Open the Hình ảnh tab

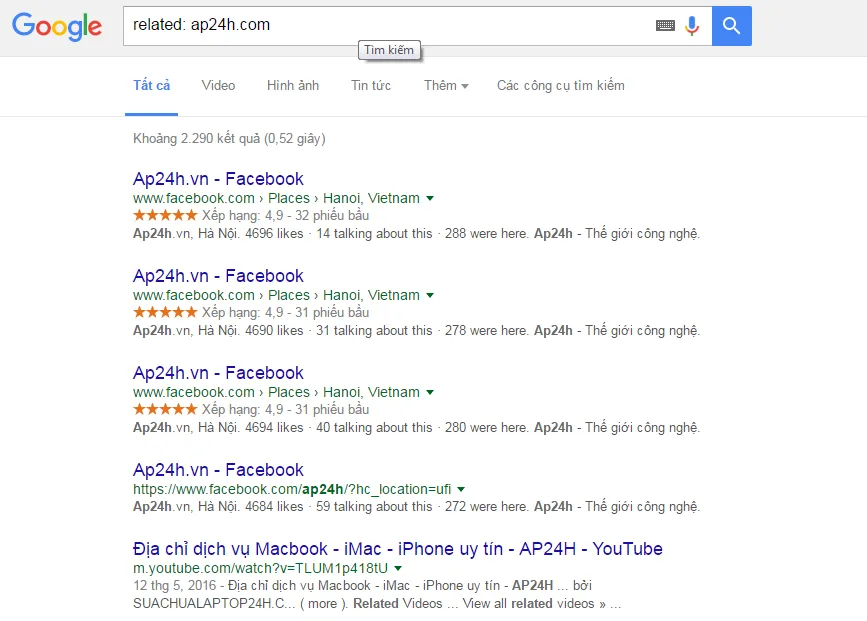293,86
